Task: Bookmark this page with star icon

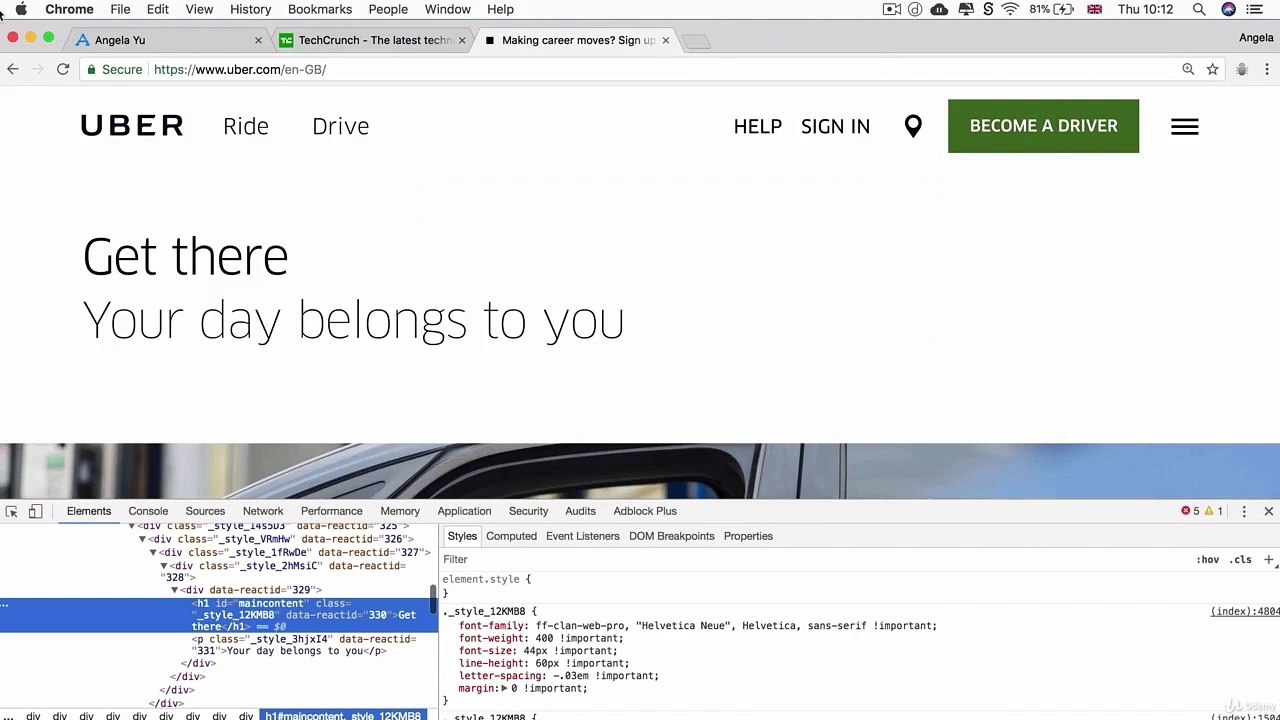Action: click(x=1212, y=69)
